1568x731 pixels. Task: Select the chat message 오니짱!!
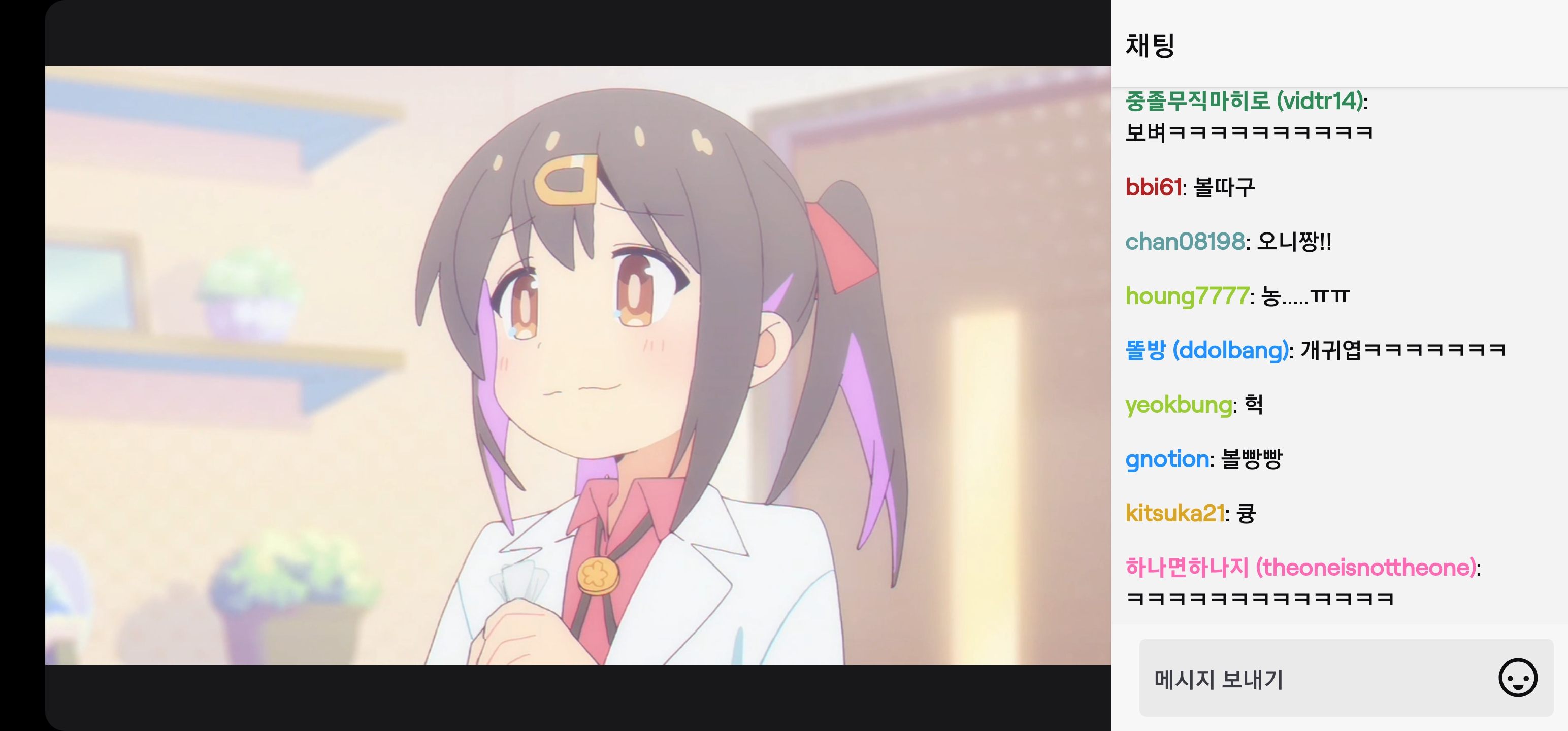click(1293, 242)
